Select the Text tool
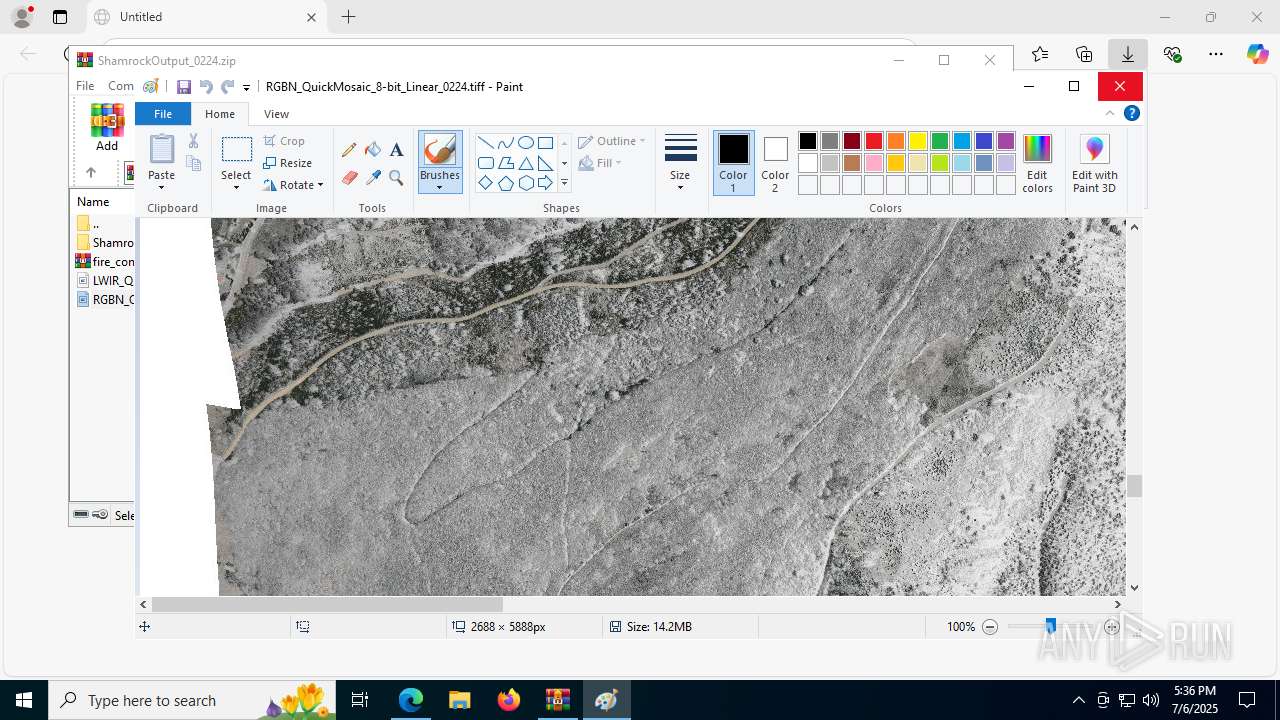1280x720 pixels. pos(396,150)
